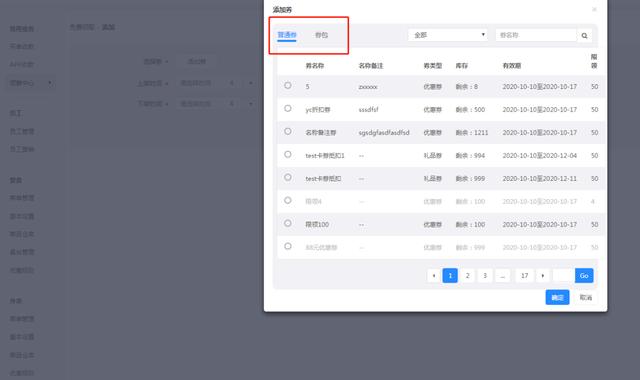640x380 pixels.
Task: Close the 添加券 dialog
Action: pyautogui.click(x=594, y=9)
